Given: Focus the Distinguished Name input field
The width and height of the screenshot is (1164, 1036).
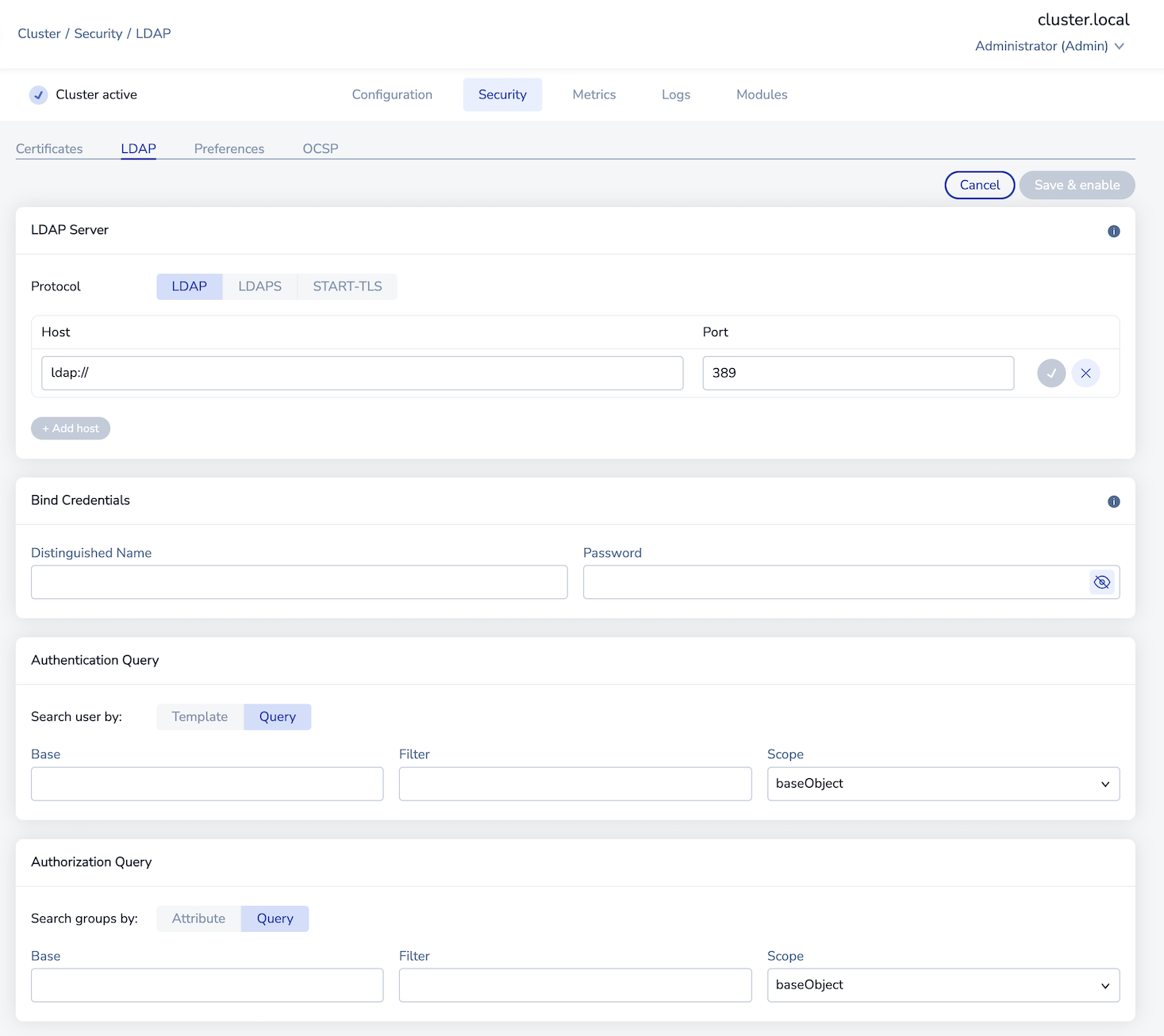Looking at the screenshot, I should tap(299, 582).
